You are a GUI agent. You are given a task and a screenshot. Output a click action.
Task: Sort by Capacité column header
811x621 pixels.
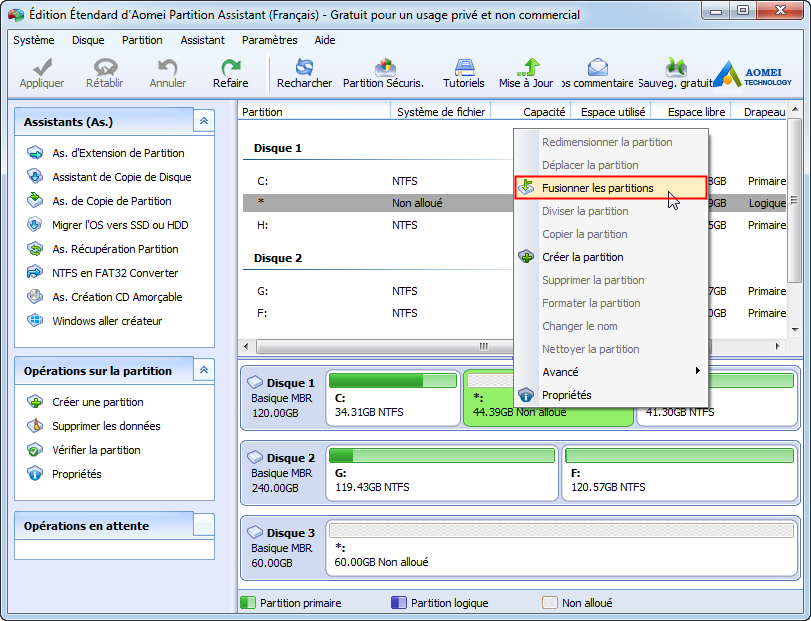[531, 112]
